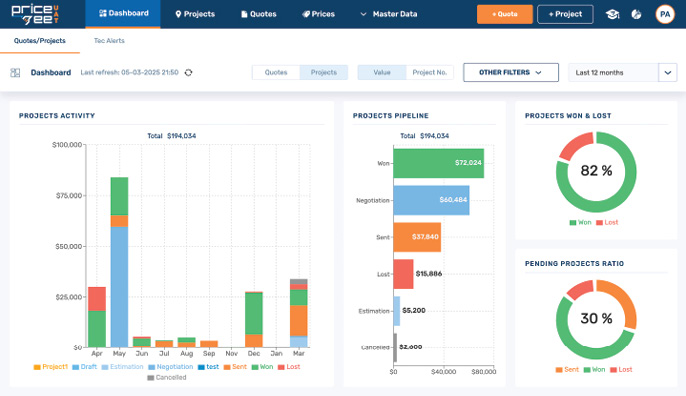The image size is (686, 396).
Task: Toggle Lost legend under Projects Won & Lost
Action: click(607, 222)
